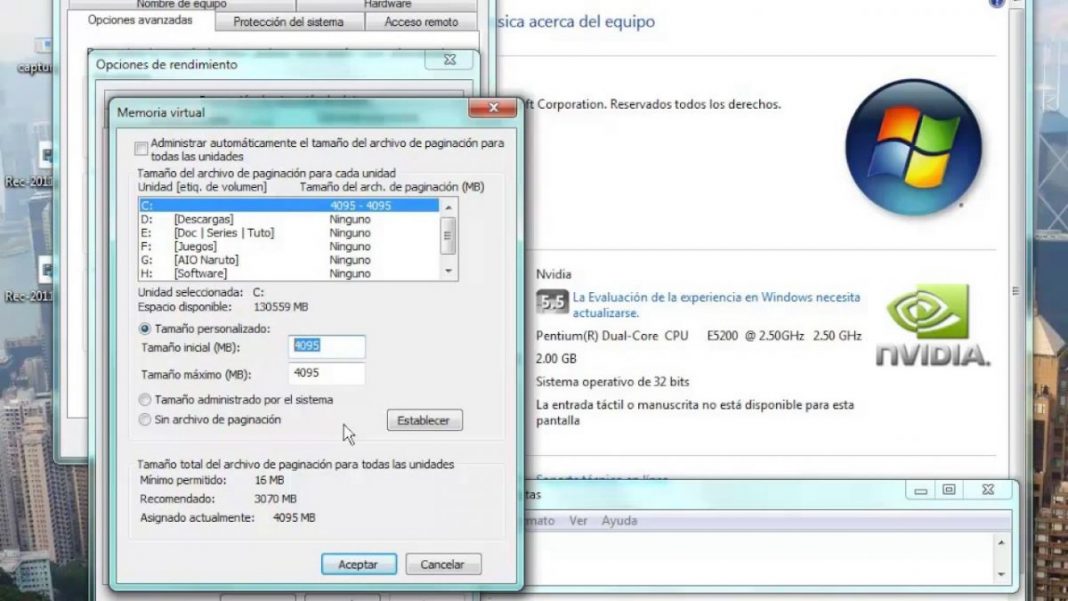The width and height of the screenshot is (1068, 601).
Task: Select the 'Tamaño administrado por el sistema' option
Action: [145, 400]
